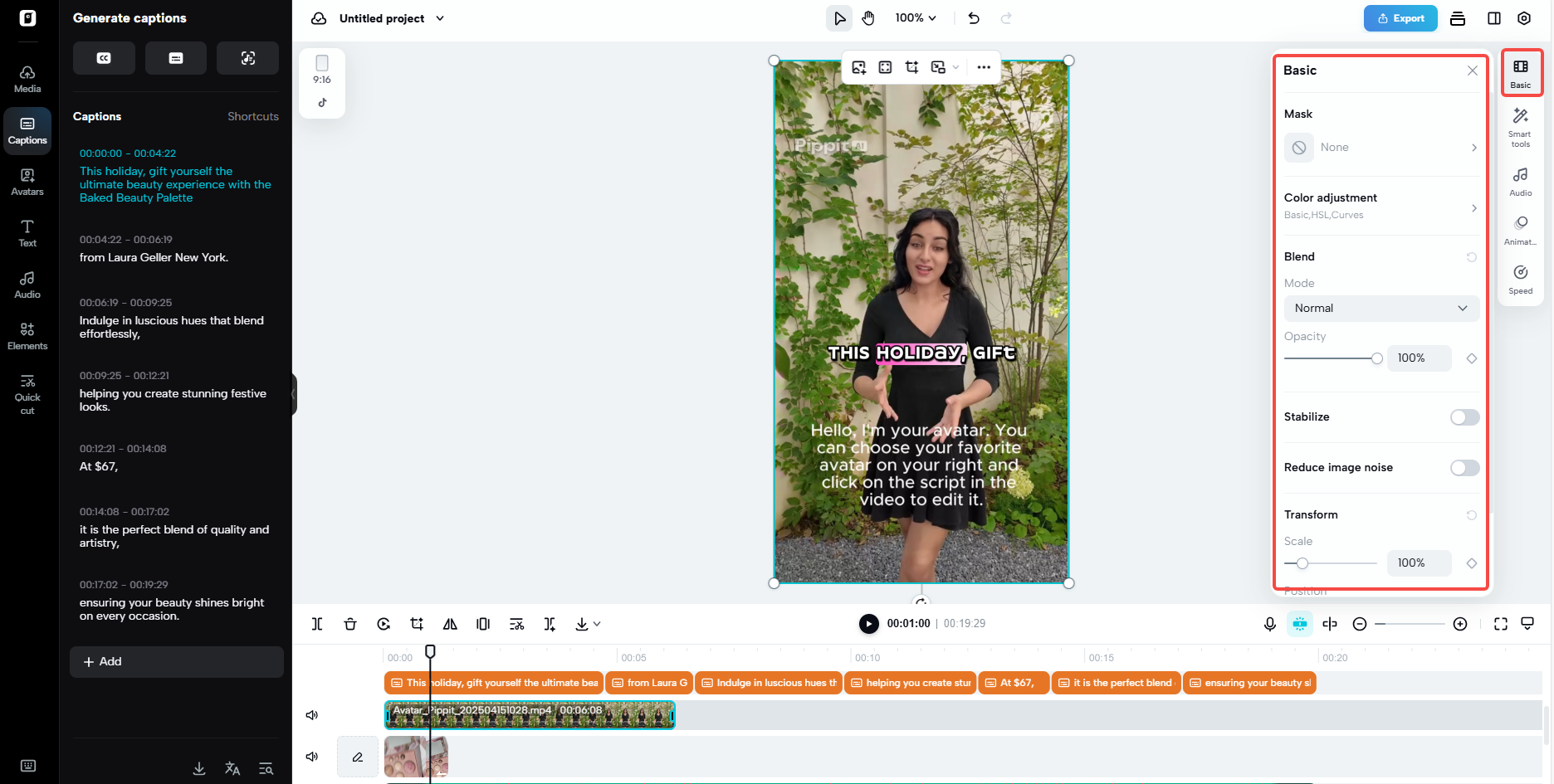This screenshot has height=784, width=1554.
Task: Expand the canvas toolbar picture dropdown arrow
Action: 956,67
